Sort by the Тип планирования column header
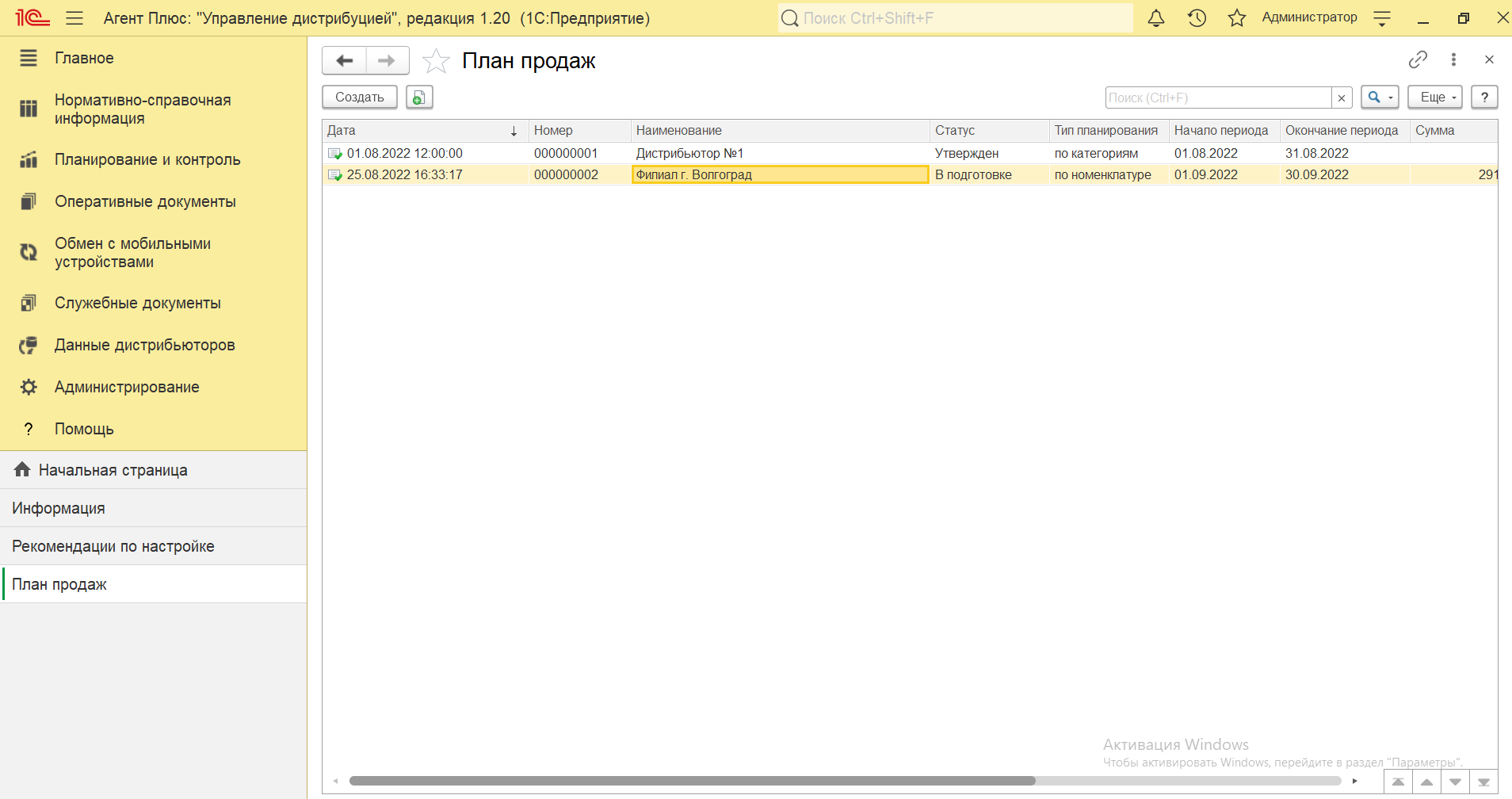The height and width of the screenshot is (799, 1512). click(1109, 131)
